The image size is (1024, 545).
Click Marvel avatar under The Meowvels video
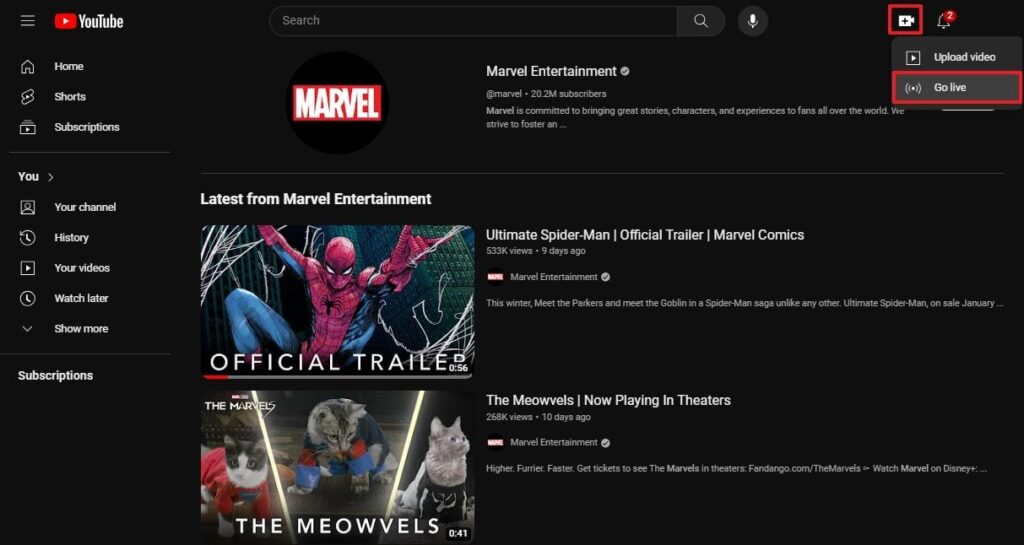click(x=496, y=443)
